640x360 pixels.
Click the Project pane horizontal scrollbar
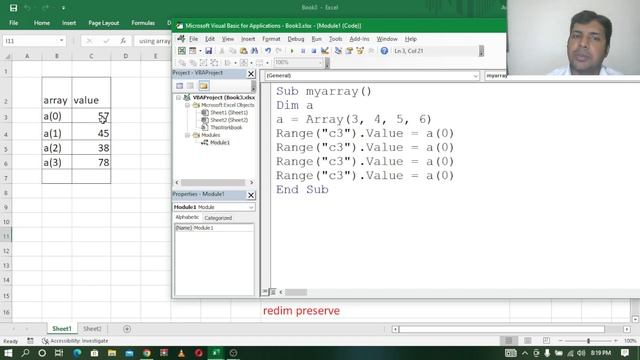coord(213,182)
